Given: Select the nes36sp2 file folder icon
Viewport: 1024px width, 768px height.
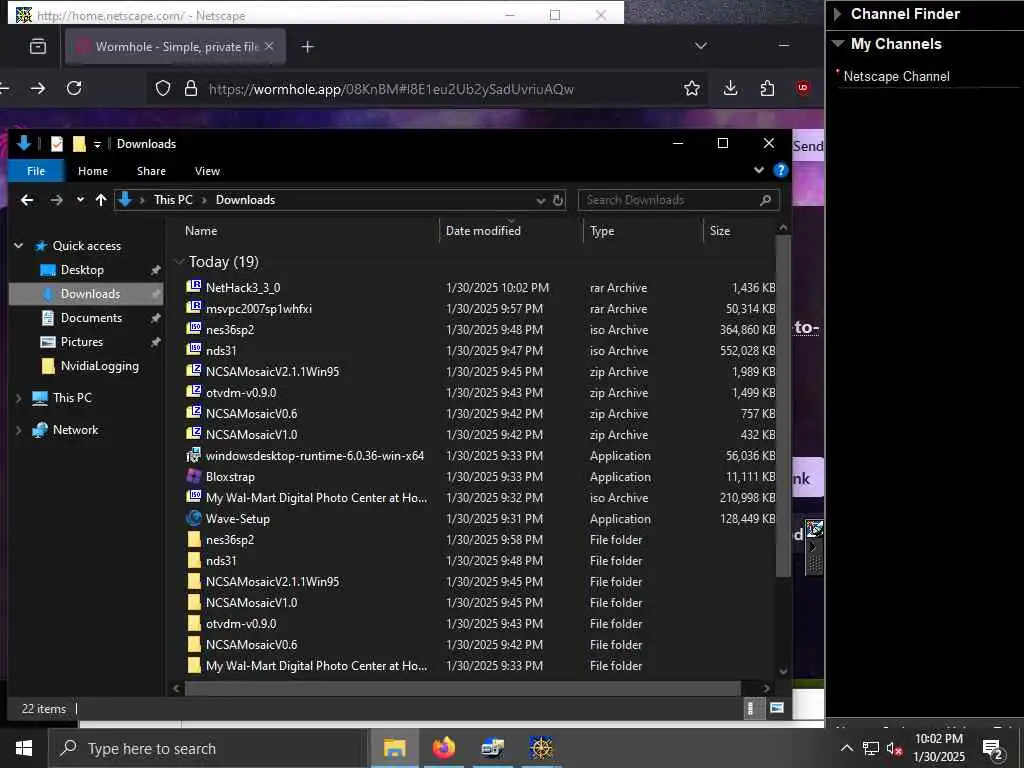Looking at the screenshot, I should coord(194,539).
